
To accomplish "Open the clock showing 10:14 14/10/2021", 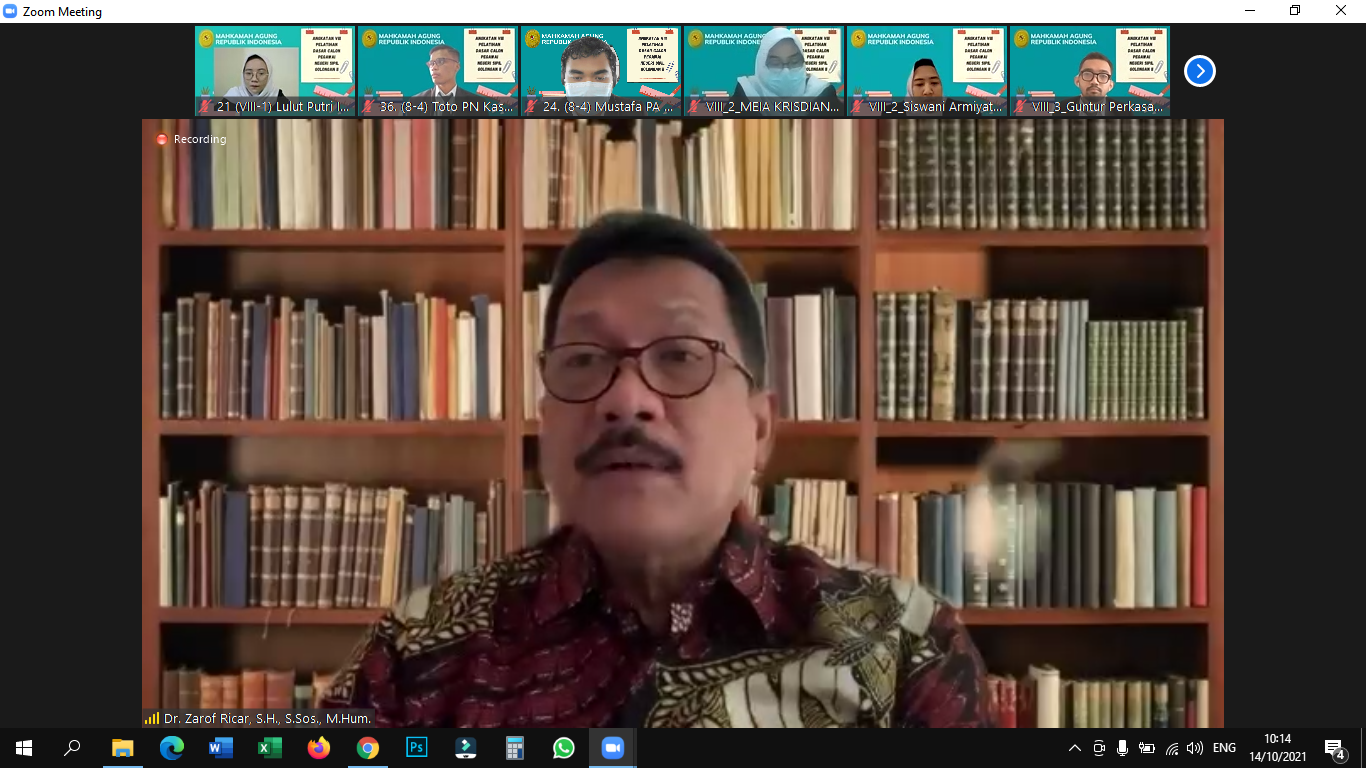I will click(1277, 748).
